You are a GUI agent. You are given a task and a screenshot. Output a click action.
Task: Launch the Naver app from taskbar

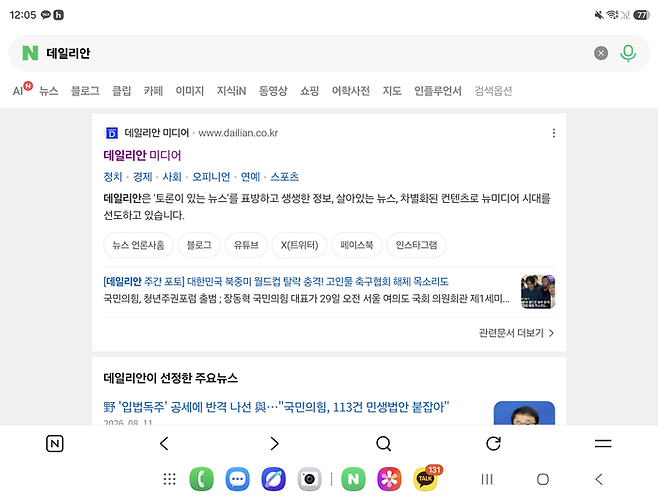(353, 479)
